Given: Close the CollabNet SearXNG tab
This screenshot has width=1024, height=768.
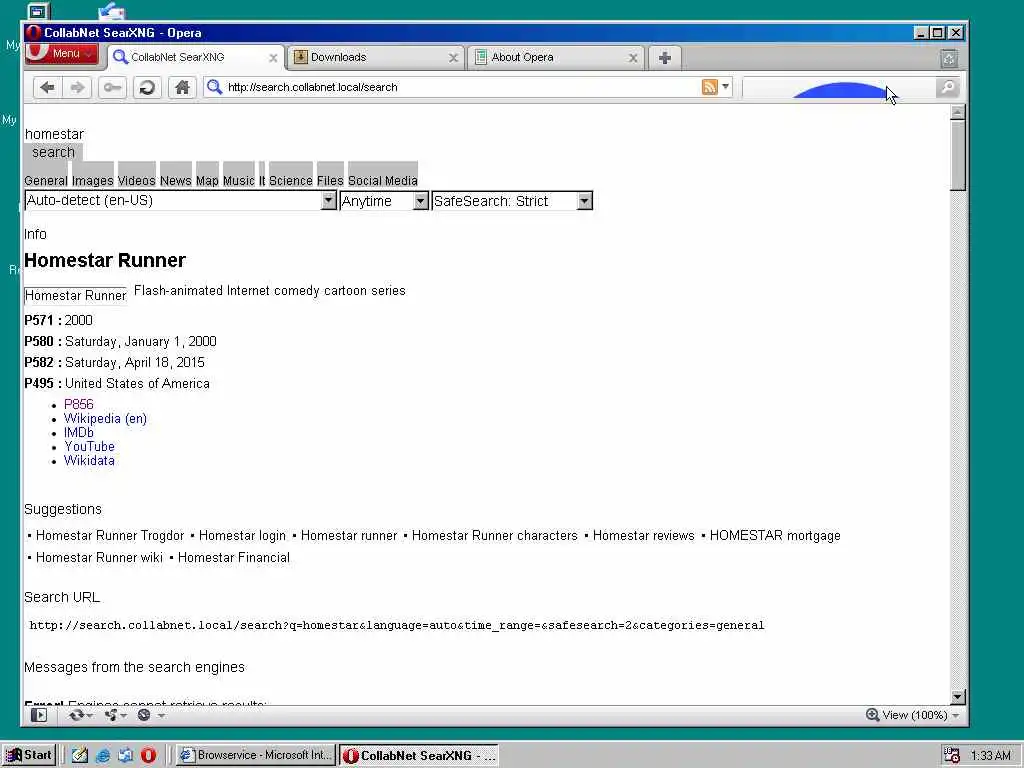Looking at the screenshot, I should [x=273, y=58].
